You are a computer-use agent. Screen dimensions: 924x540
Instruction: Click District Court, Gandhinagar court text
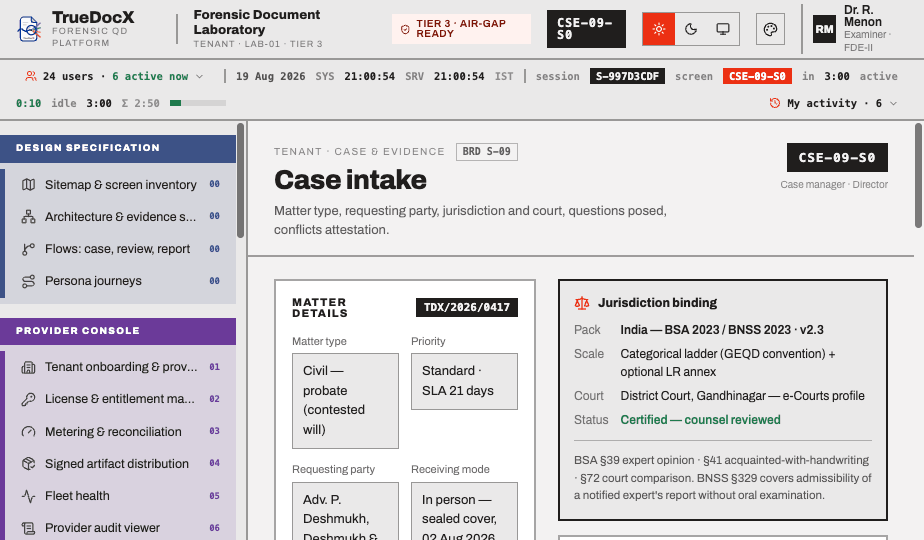[742, 396]
